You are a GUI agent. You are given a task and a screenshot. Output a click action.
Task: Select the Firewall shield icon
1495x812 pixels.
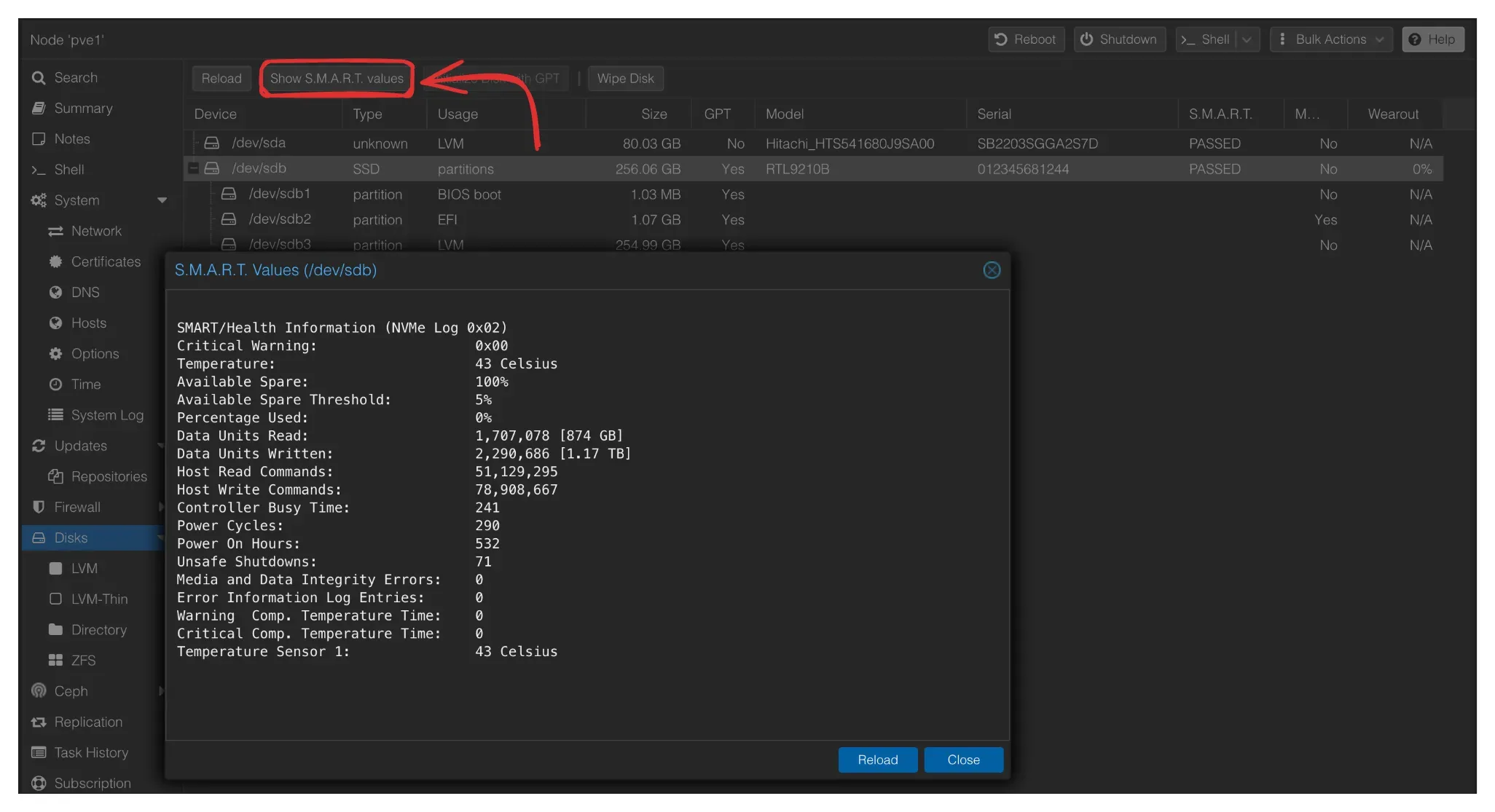[39, 507]
